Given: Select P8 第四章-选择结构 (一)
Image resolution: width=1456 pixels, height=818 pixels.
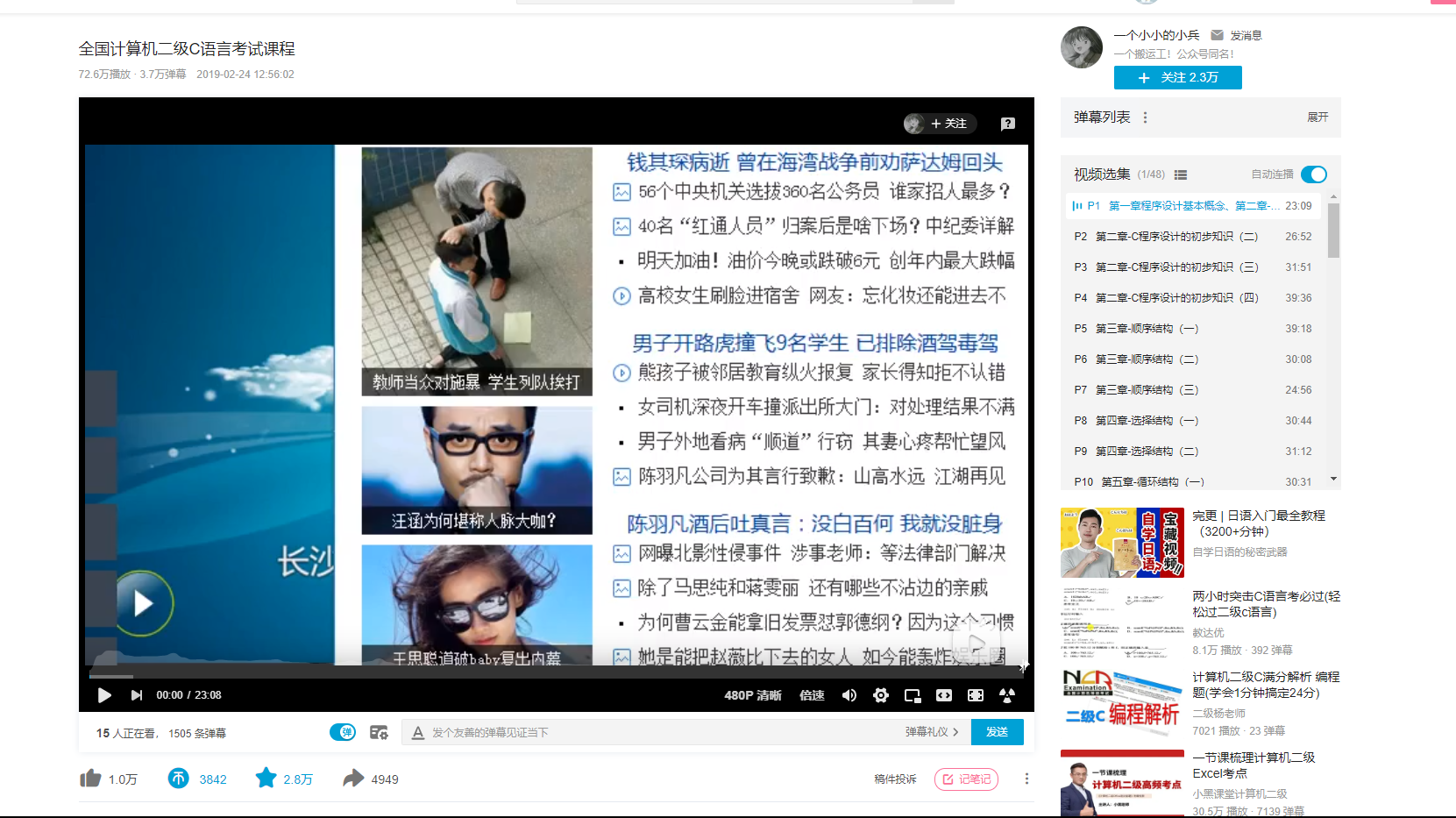Looking at the screenshot, I should pos(1193,421).
